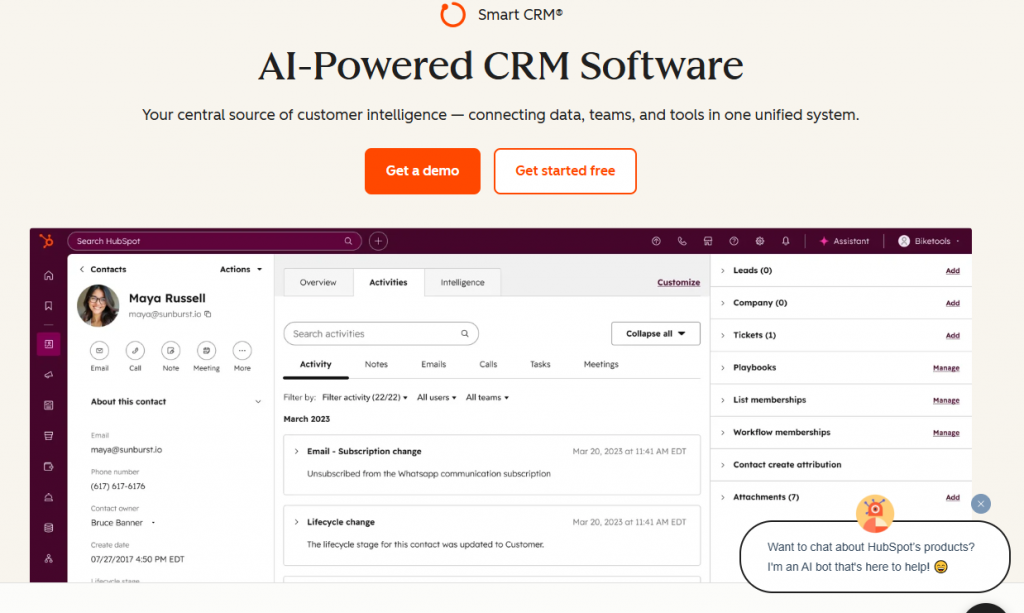Expand the Company (0) section

pyautogui.click(x=723, y=303)
